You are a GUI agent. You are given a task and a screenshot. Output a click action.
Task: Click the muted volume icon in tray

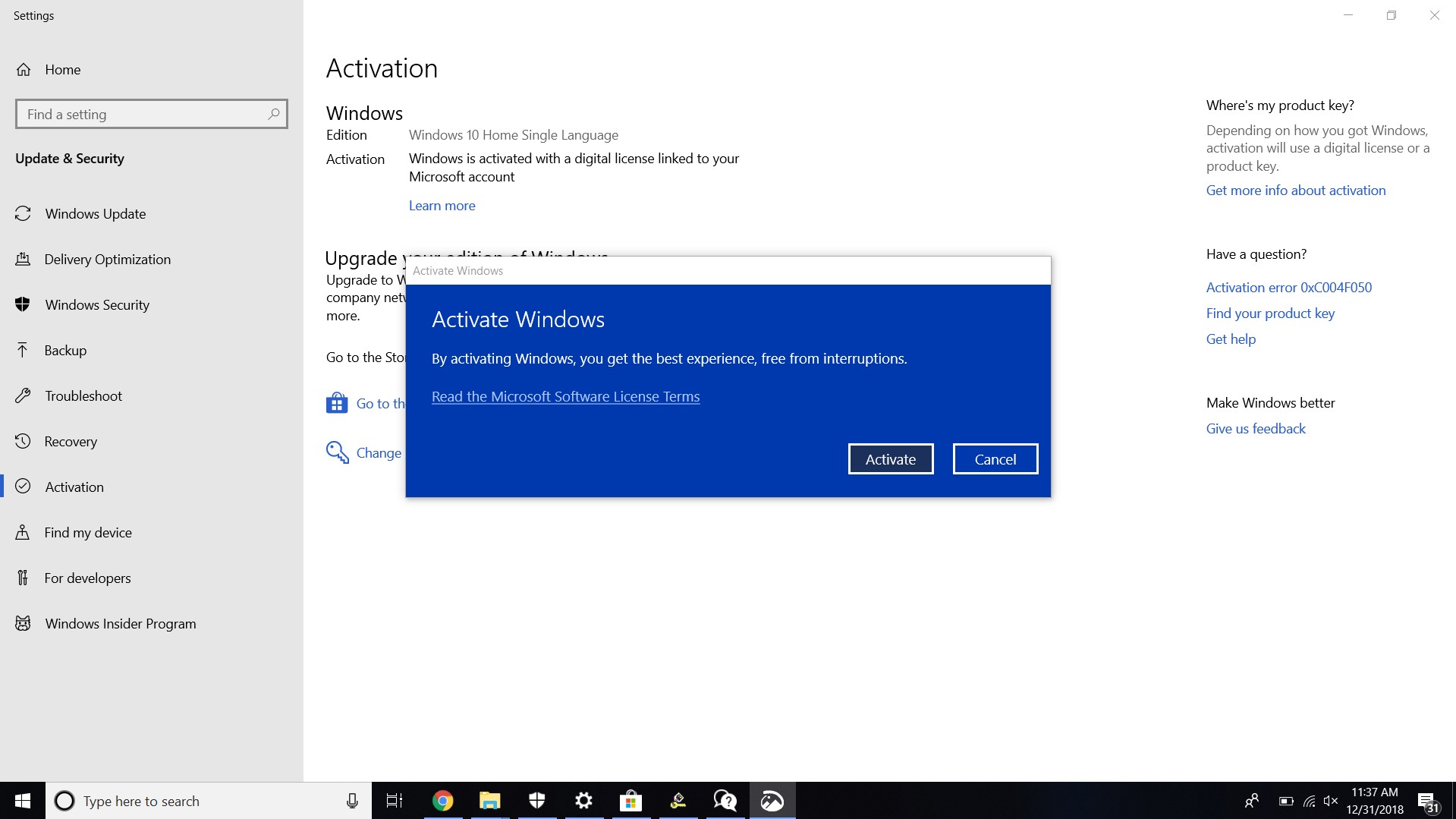(1331, 801)
